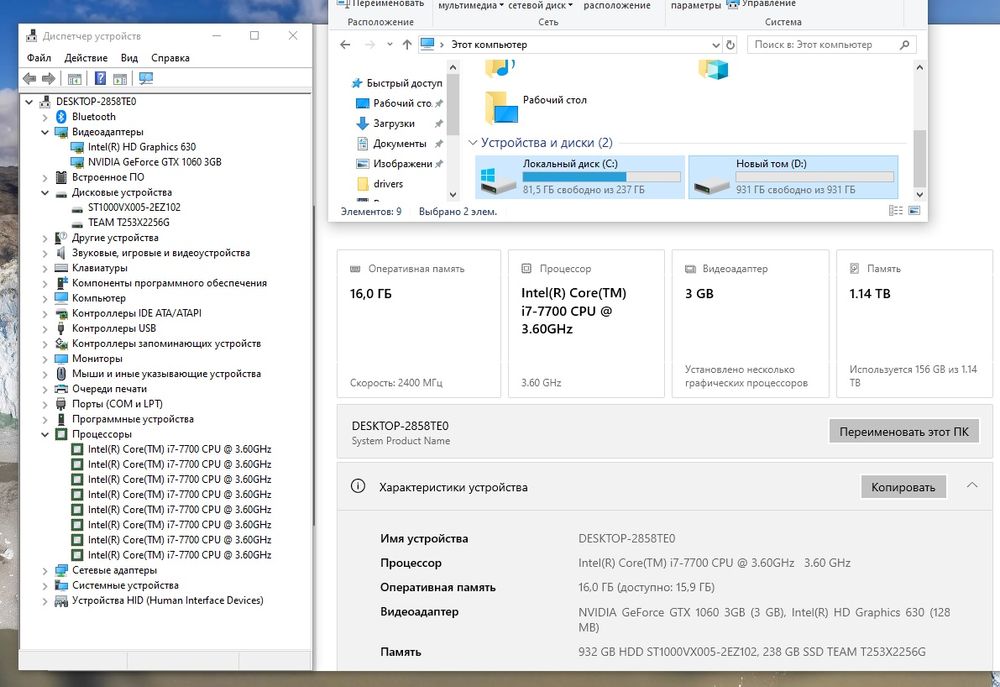The height and width of the screenshot is (687, 1000).
Task: Select the Клавиатуры tree item
Action: pos(99,268)
